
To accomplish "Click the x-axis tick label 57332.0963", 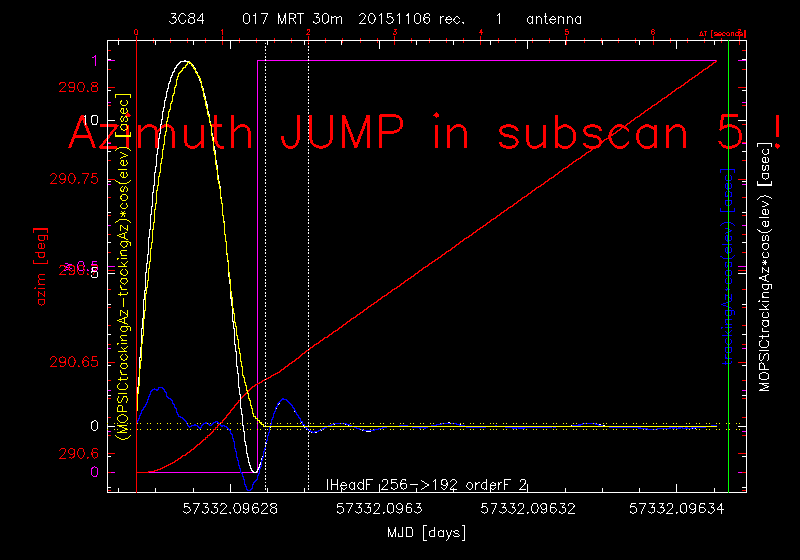I will click(371, 509).
